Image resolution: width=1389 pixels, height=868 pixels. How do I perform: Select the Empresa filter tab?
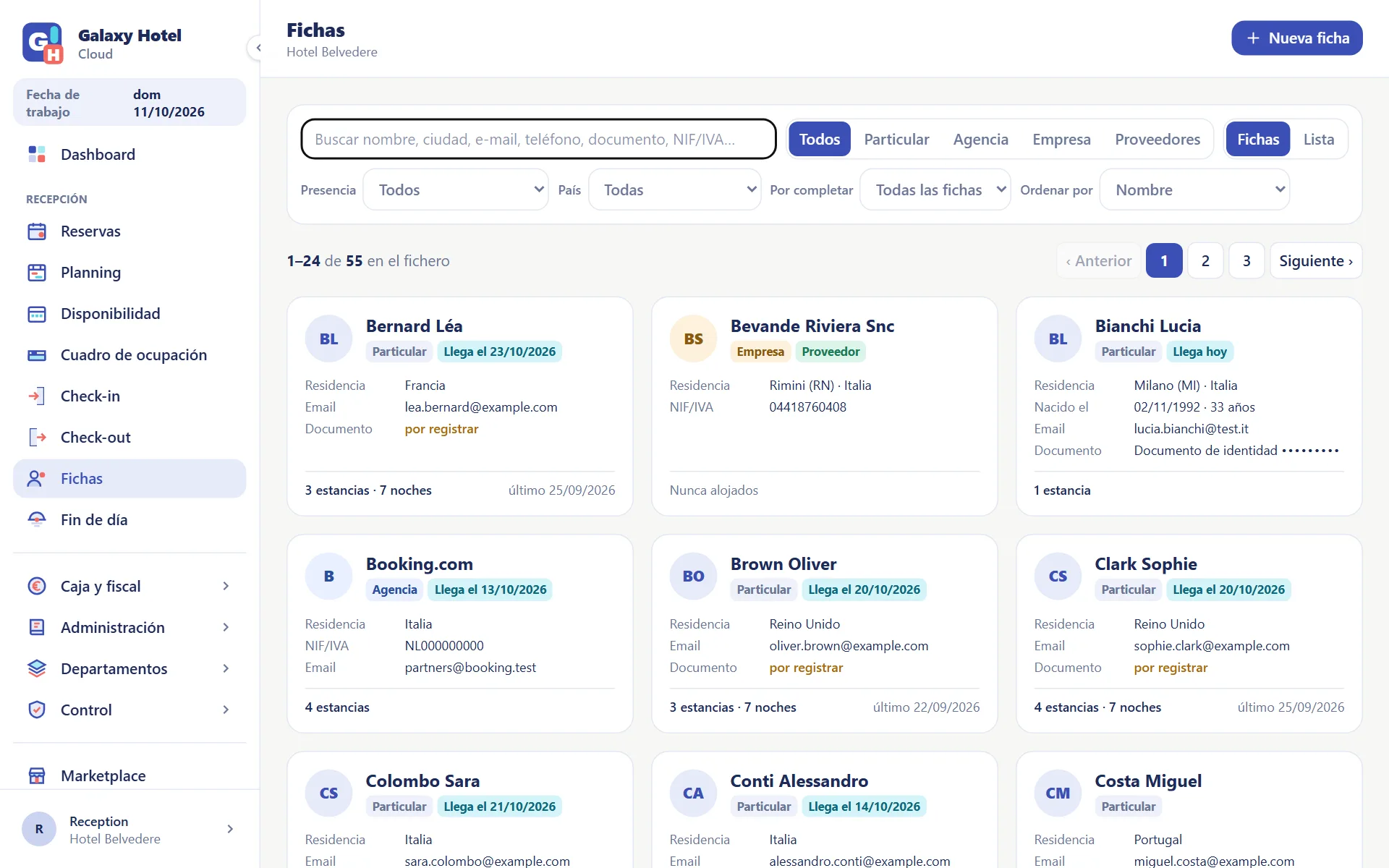(x=1061, y=139)
